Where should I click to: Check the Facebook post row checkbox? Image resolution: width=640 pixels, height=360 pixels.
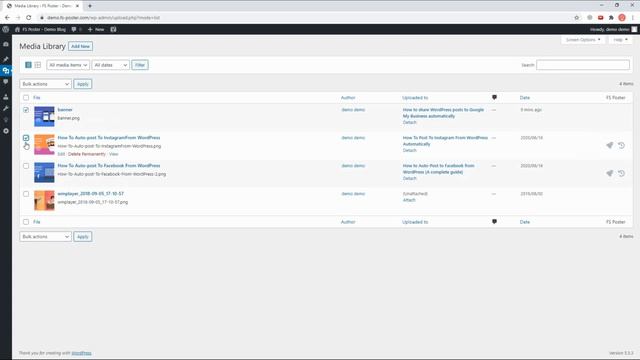click(26, 166)
